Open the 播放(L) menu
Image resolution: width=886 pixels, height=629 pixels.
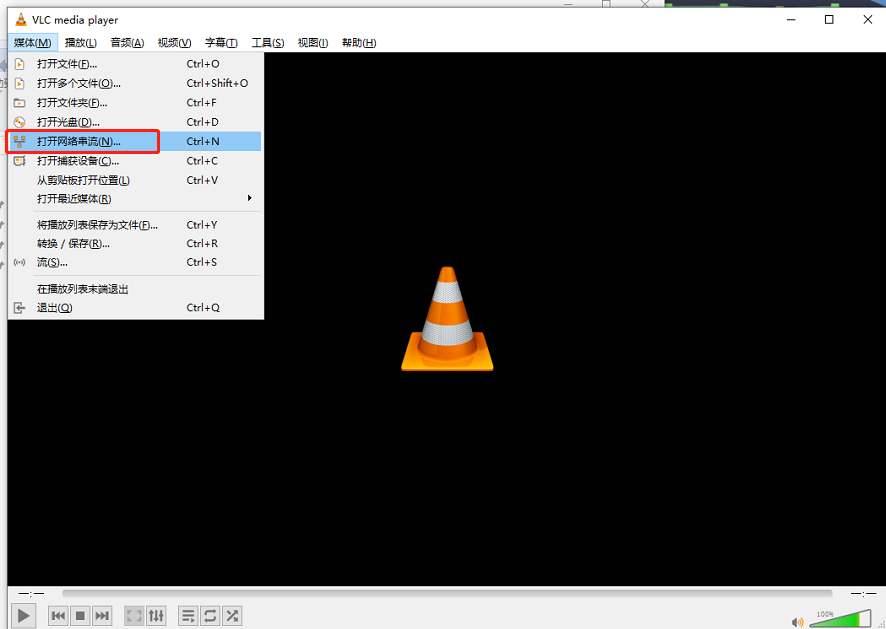81,42
